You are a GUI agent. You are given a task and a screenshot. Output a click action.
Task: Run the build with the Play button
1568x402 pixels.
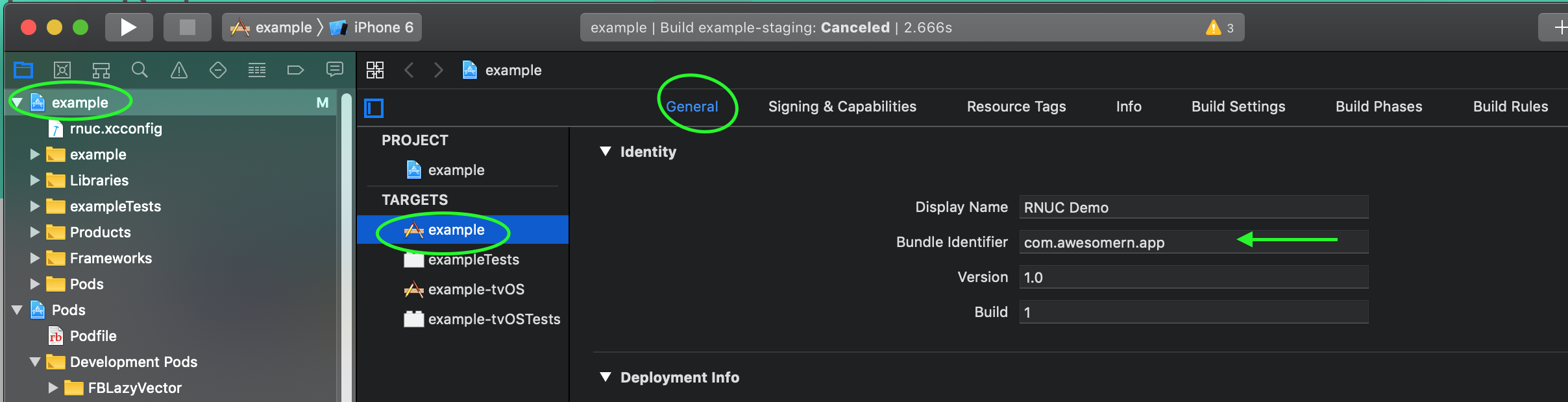click(x=129, y=27)
